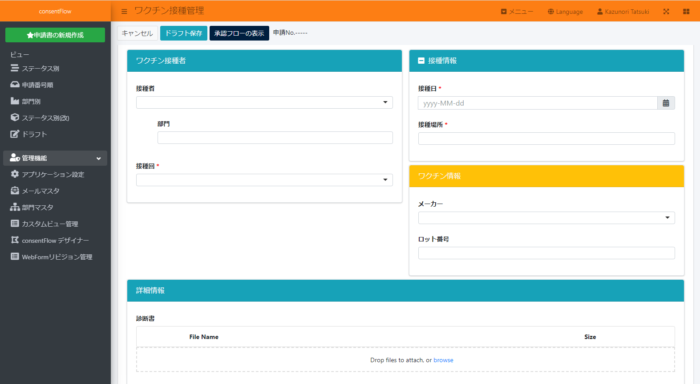Expand the 接種回 dropdown
700x384 pixels.
coord(264,180)
